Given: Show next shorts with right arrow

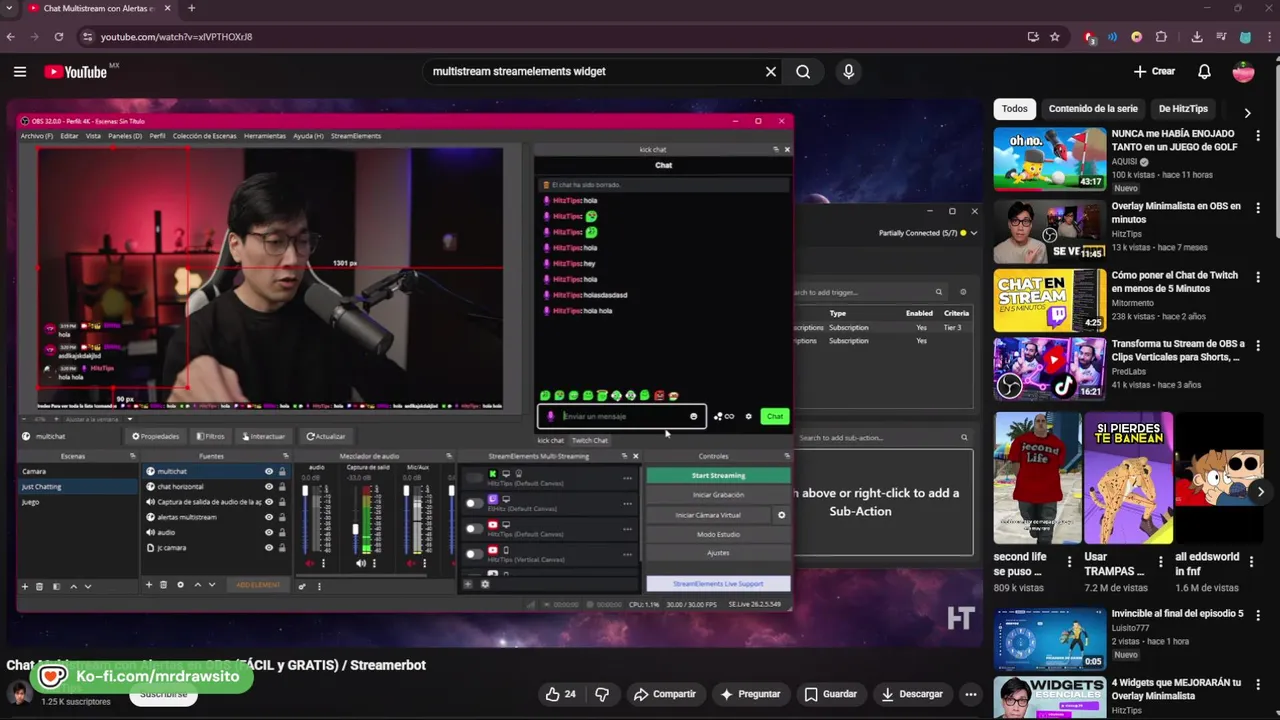Looking at the screenshot, I should pyautogui.click(x=1260, y=491).
